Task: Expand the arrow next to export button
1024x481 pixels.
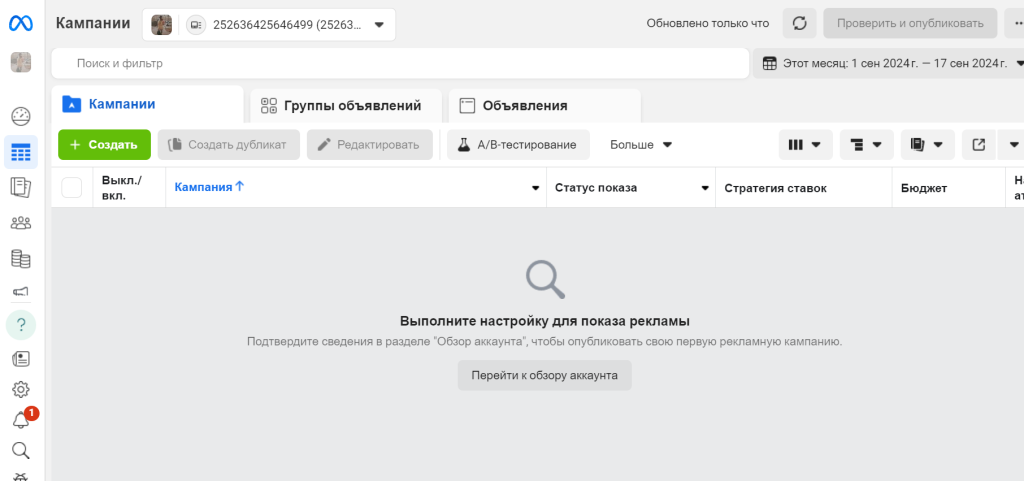Action: (1014, 145)
